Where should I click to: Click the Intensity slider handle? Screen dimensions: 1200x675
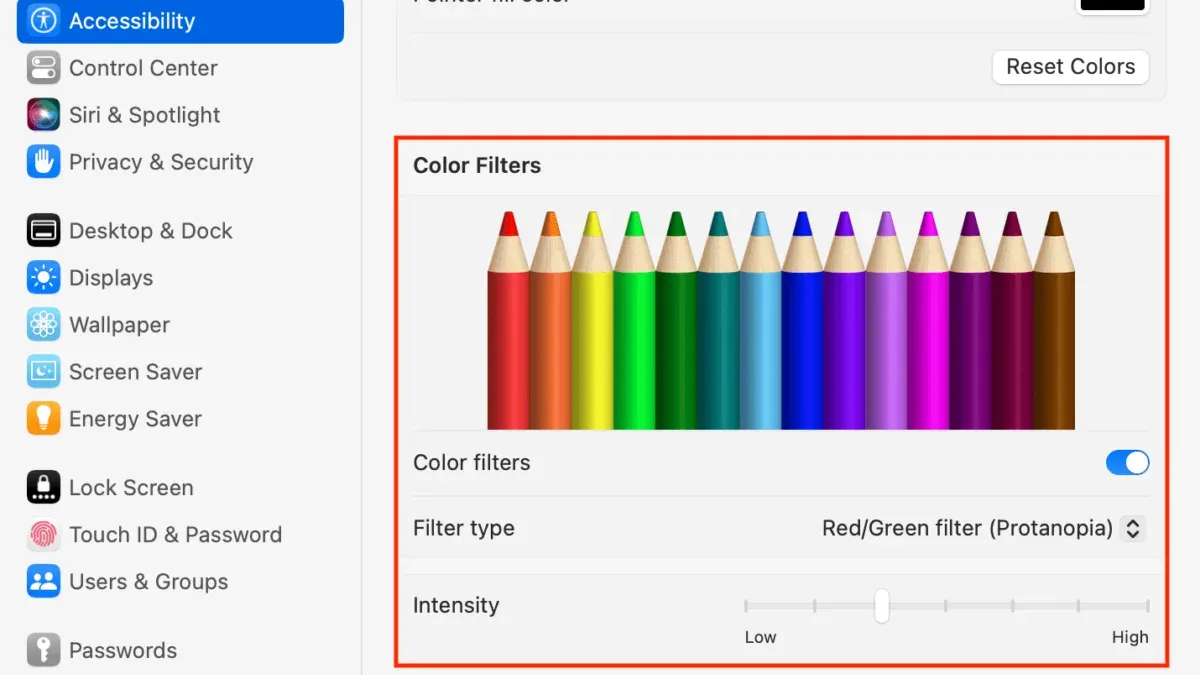click(881, 606)
